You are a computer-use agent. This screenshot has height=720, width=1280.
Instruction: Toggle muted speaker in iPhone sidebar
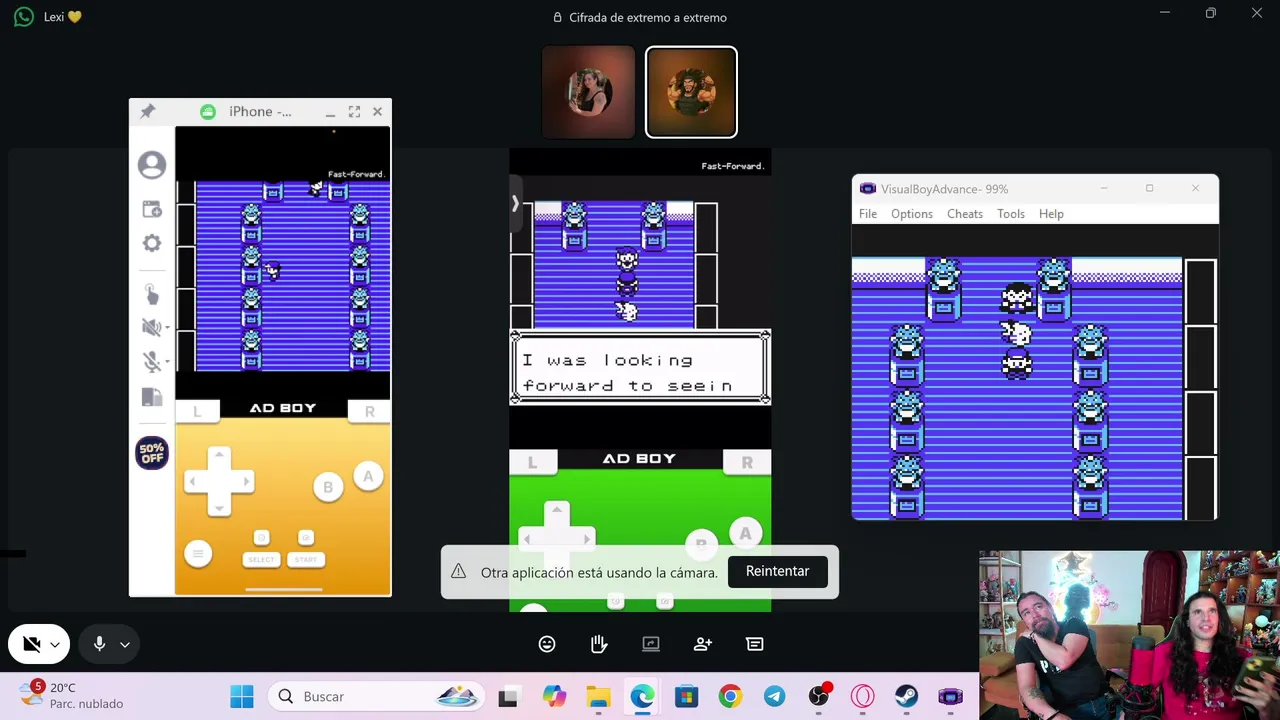point(152,327)
